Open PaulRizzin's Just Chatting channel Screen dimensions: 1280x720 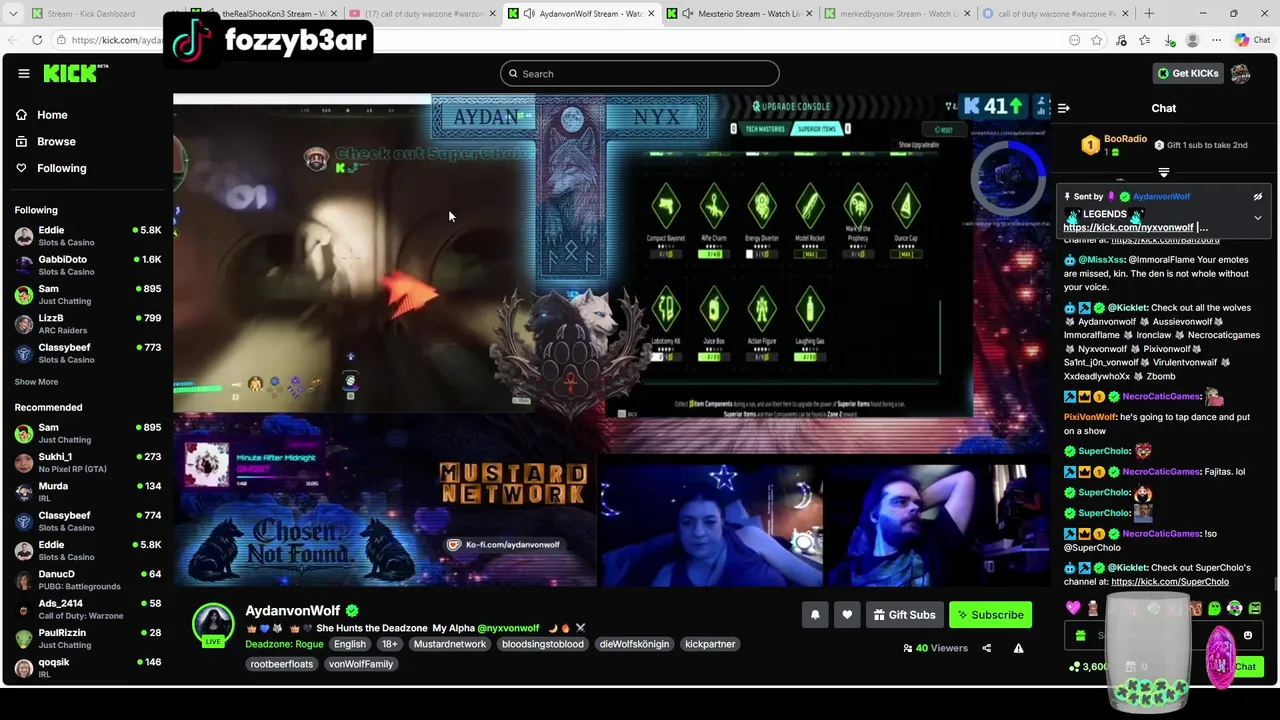click(x=87, y=638)
